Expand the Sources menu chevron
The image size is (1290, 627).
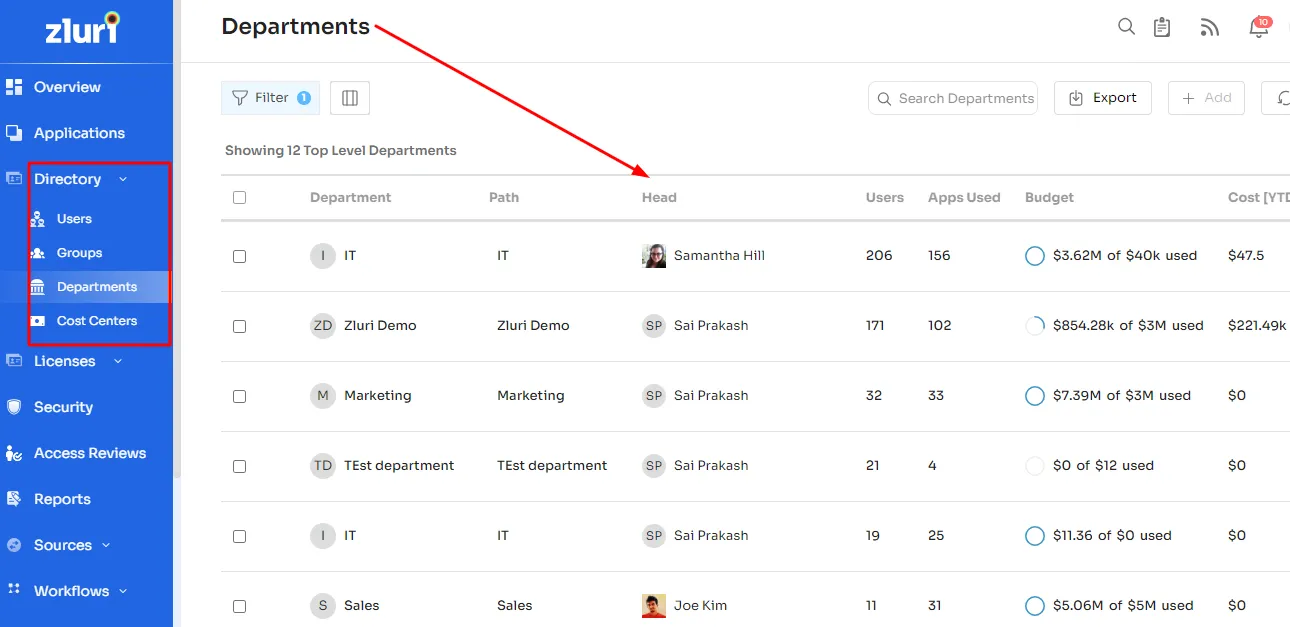point(105,545)
